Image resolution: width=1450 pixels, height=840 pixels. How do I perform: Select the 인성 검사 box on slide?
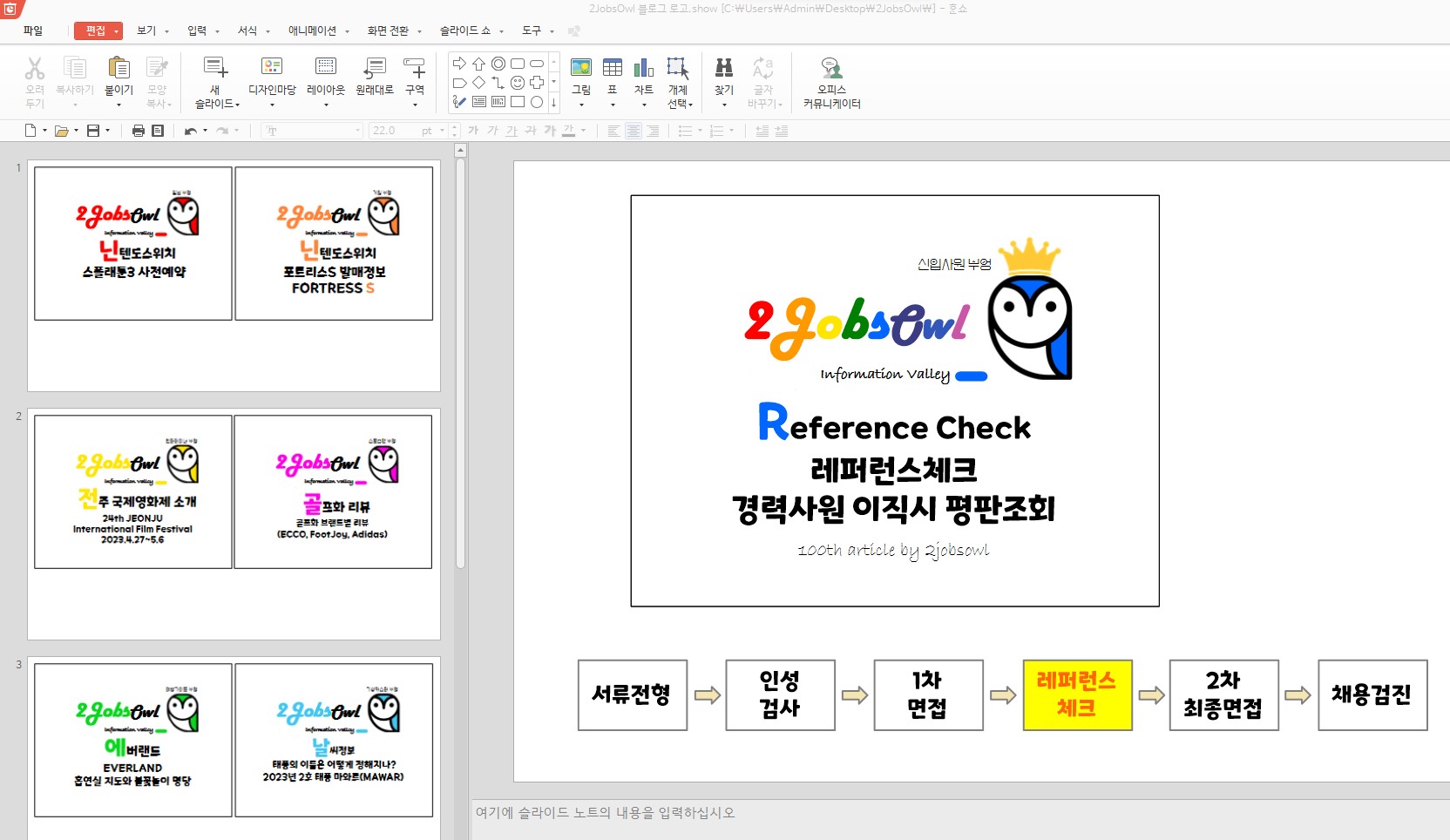[x=780, y=694]
